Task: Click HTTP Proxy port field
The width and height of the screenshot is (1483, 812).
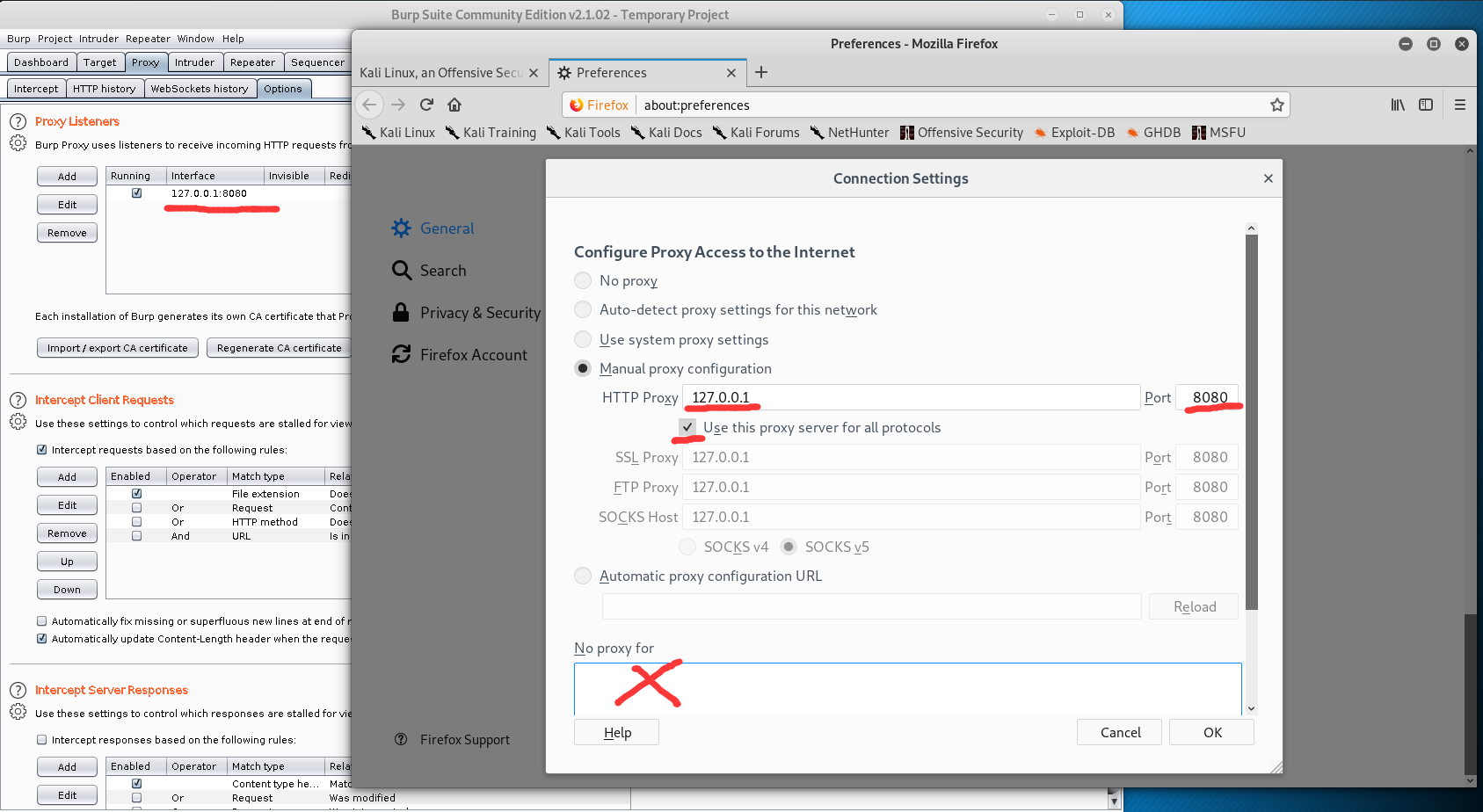Action: [1207, 397]
